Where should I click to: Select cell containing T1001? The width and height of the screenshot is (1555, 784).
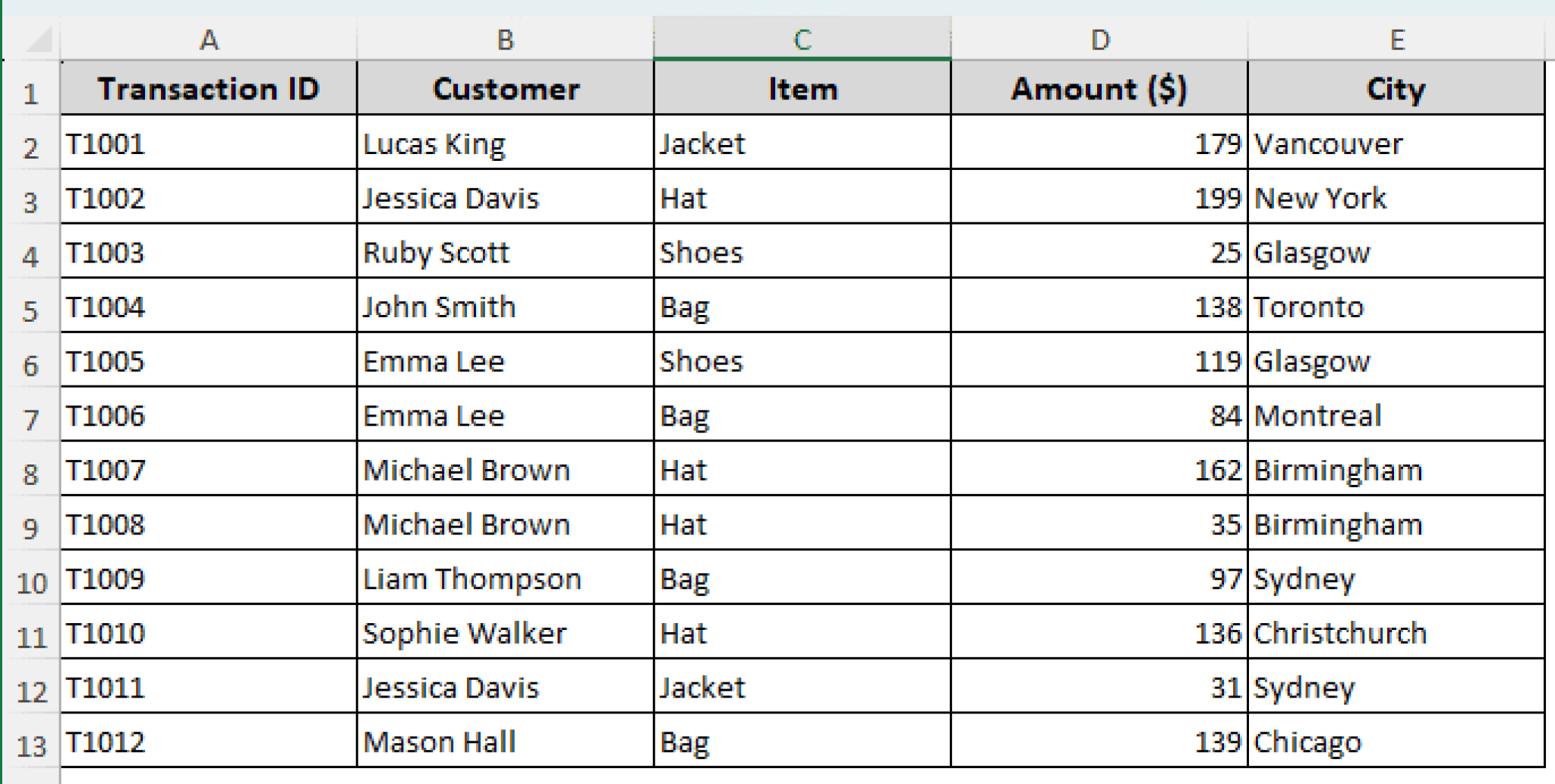coord(208,143)
